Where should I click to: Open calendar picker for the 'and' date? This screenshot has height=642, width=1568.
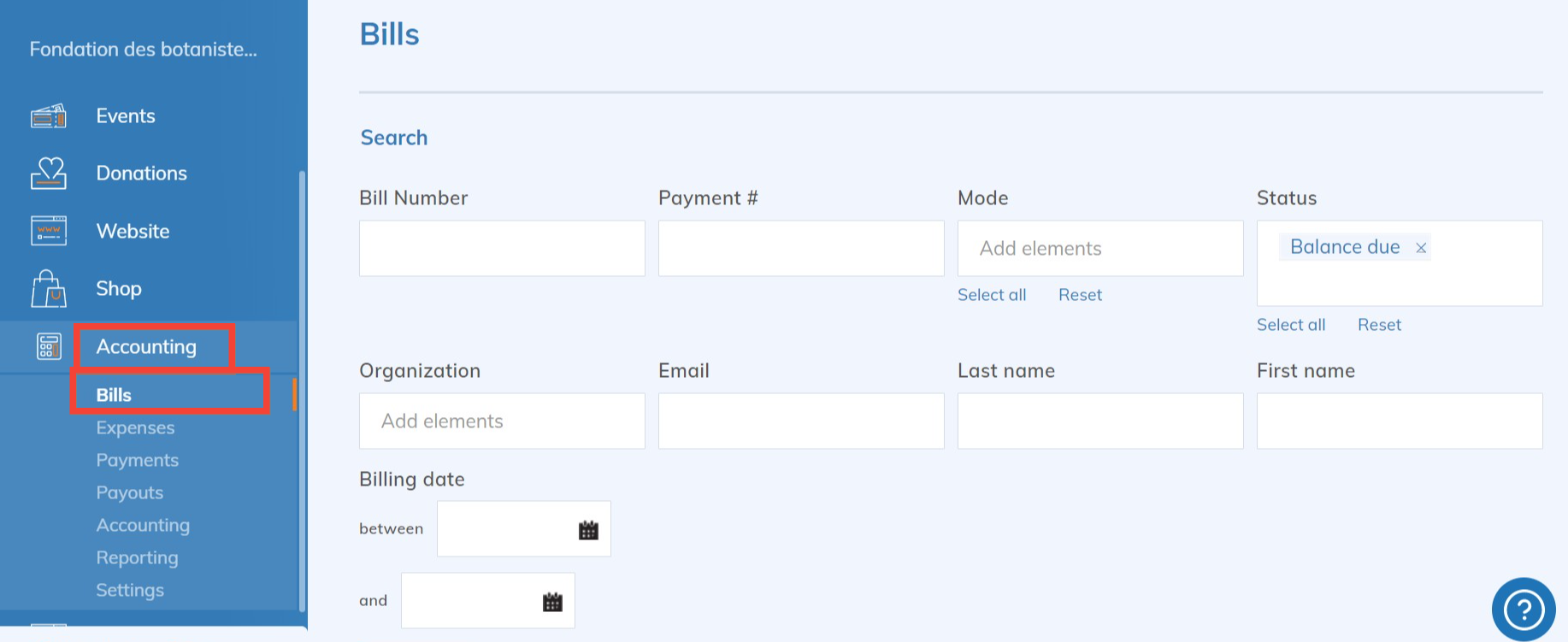(x=552, y=602)
